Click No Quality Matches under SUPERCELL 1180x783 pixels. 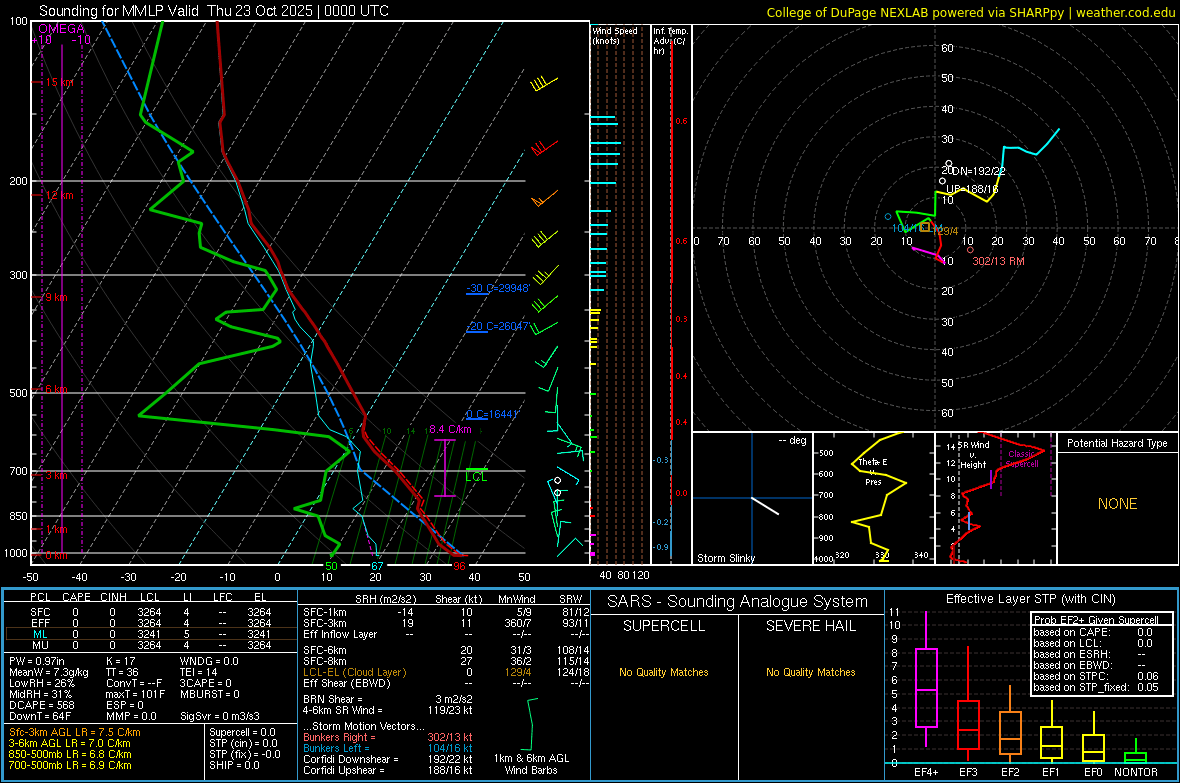(x=664, y=672)
